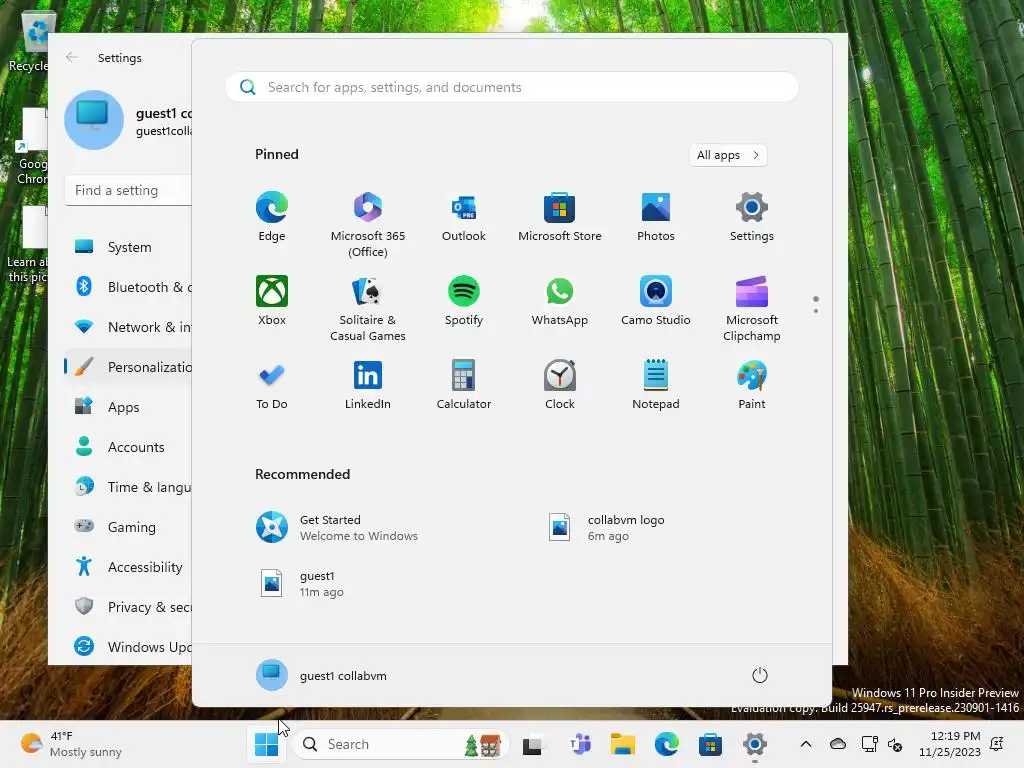Screen dimensions: 1024x768
Task: Launch Spotify from Start menu
Action: click(x=464, y=300)
